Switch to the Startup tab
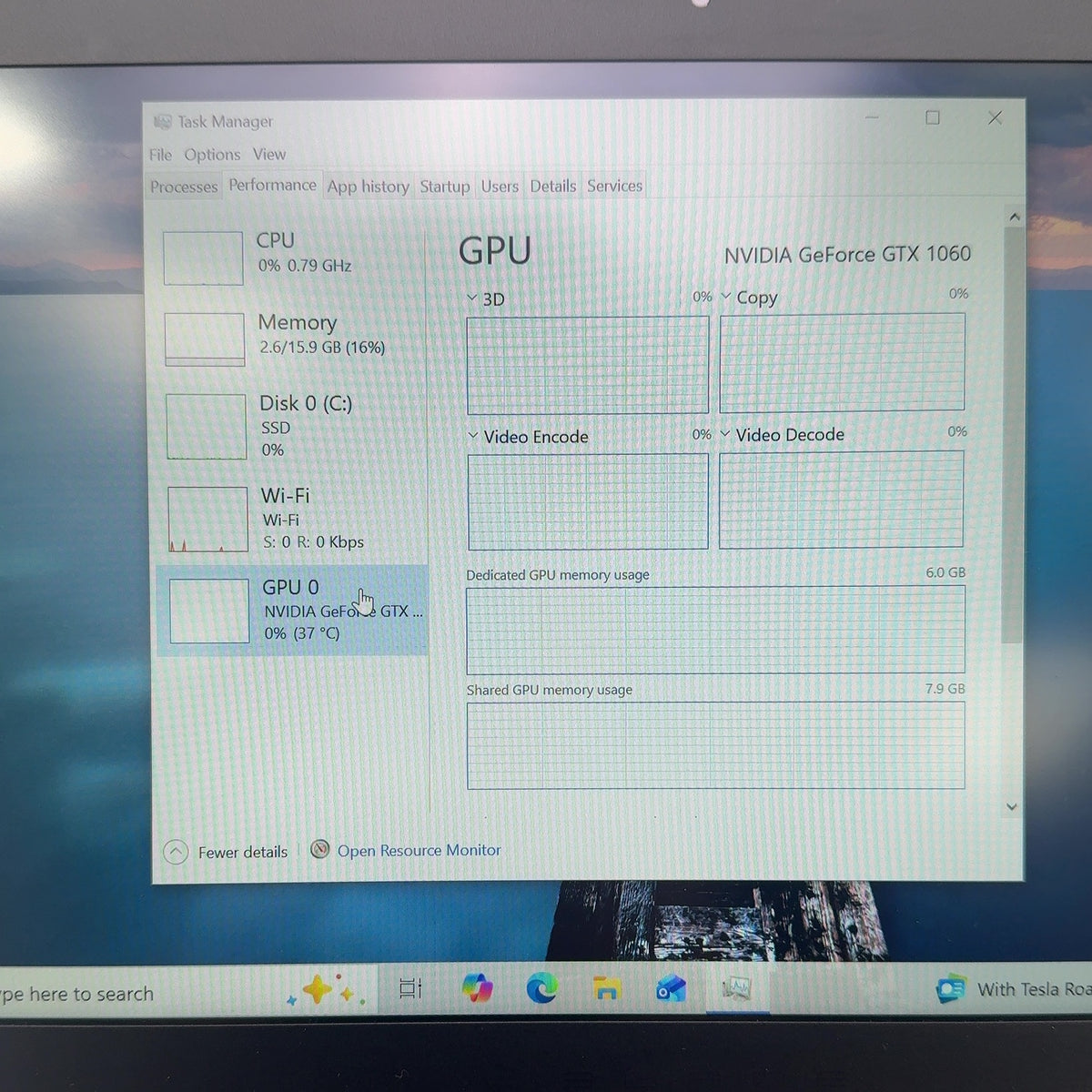This screenshot has height=1092, width=1092. 444,187
